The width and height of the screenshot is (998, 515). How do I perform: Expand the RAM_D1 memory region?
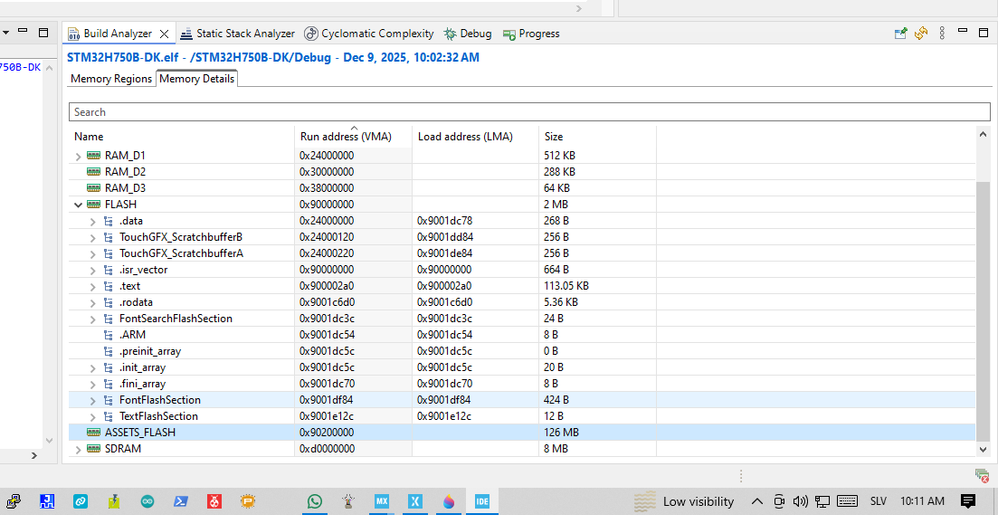point(78,156)
